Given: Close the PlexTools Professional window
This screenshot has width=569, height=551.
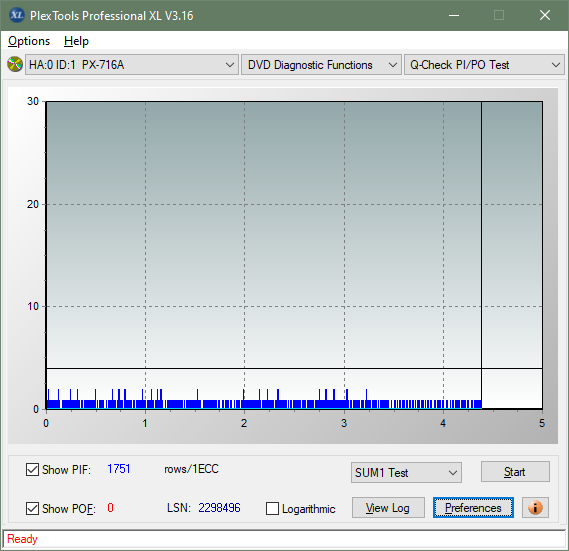Looking at the screenshot, I should (544, 15).
